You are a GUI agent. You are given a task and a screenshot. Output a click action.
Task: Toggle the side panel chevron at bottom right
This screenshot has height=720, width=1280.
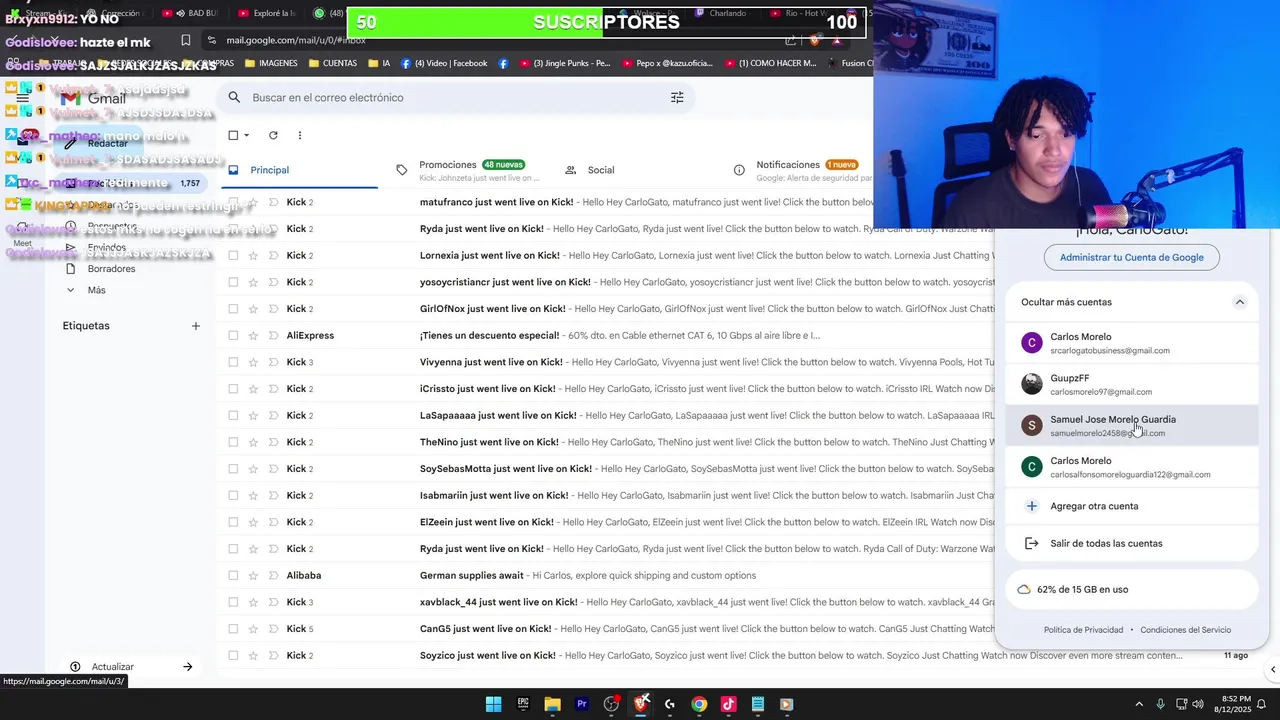pos(1272,669)
